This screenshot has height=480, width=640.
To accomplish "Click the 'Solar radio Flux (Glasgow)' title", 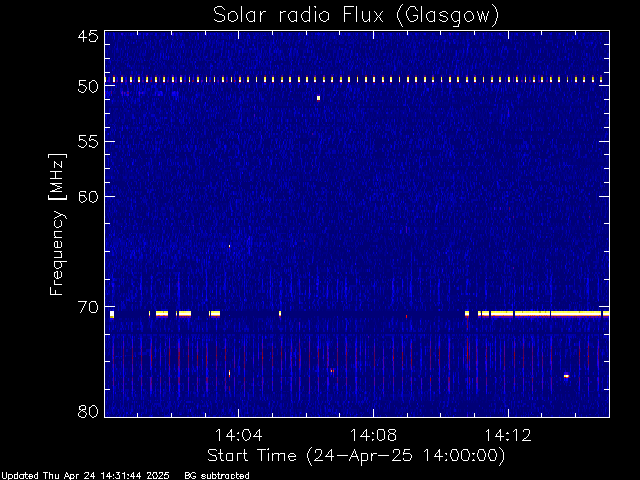I will tap(356, 16).
